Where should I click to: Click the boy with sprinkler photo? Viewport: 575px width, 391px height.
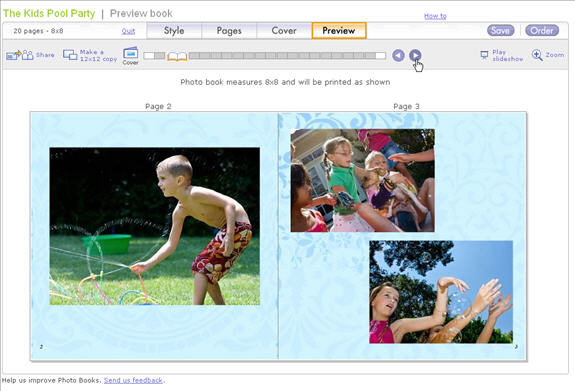coord(155,226)
